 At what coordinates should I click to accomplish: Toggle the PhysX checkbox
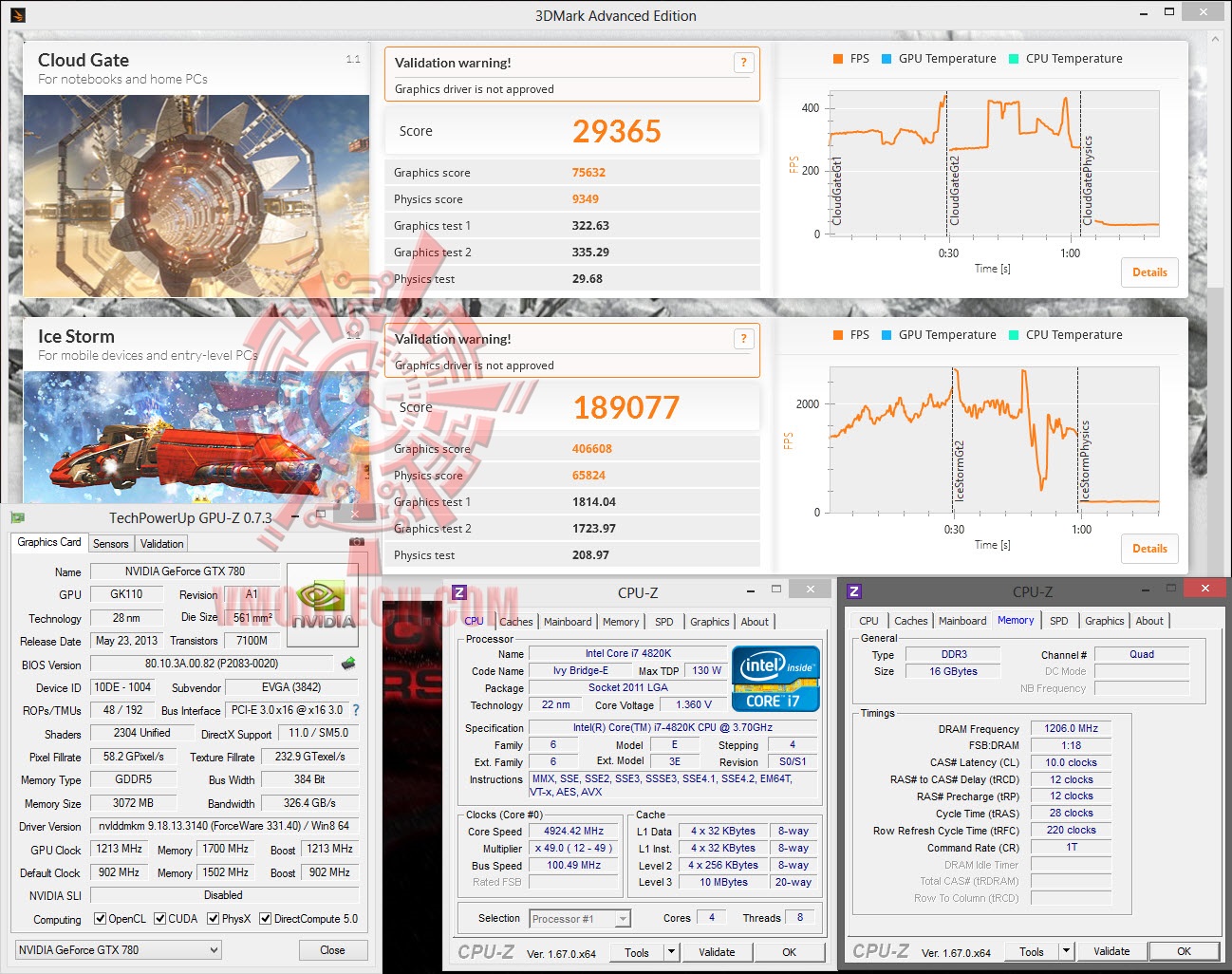pos(214,919)
